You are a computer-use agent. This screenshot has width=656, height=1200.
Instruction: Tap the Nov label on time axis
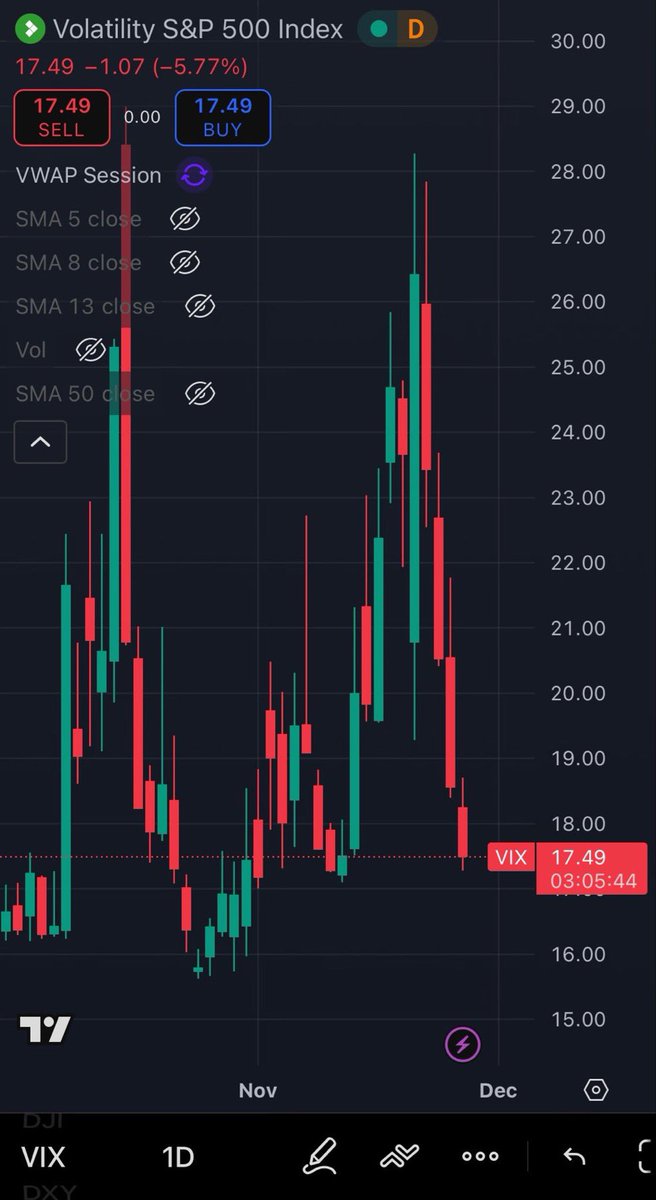coord(258,1090)
